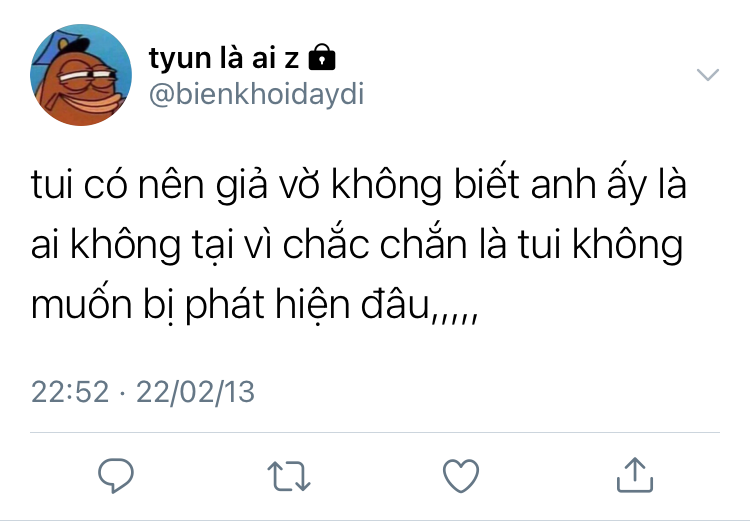Click the last tweet line "muốn bị phát hiện đâu"
This screenshot has height=521, width=750.
point(254,304)
